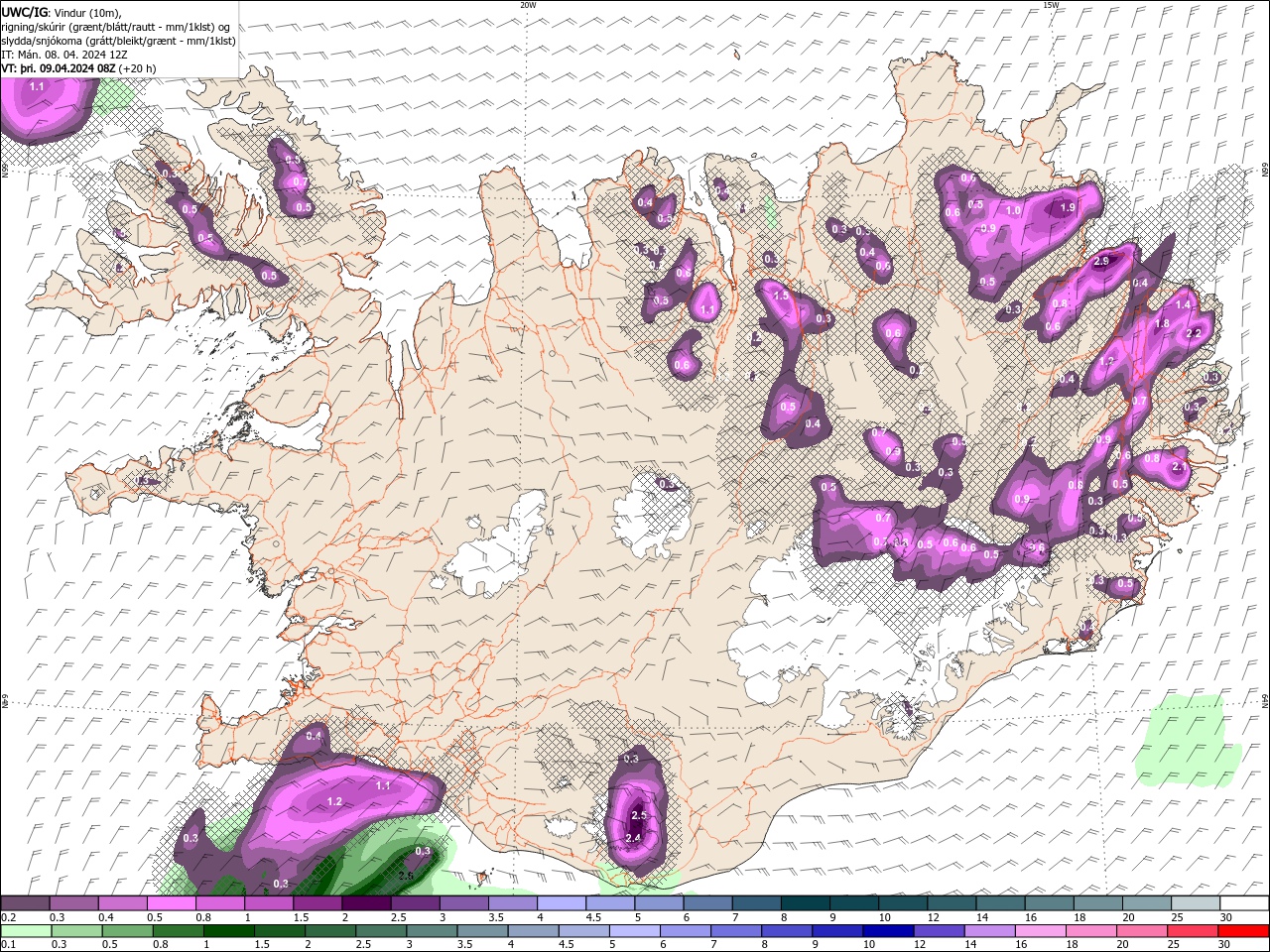The height and width of the screenshot is (952, 1270).
Task: Click the snow legend swatch between 0.2 and 0.3
Action: [26, 903]
